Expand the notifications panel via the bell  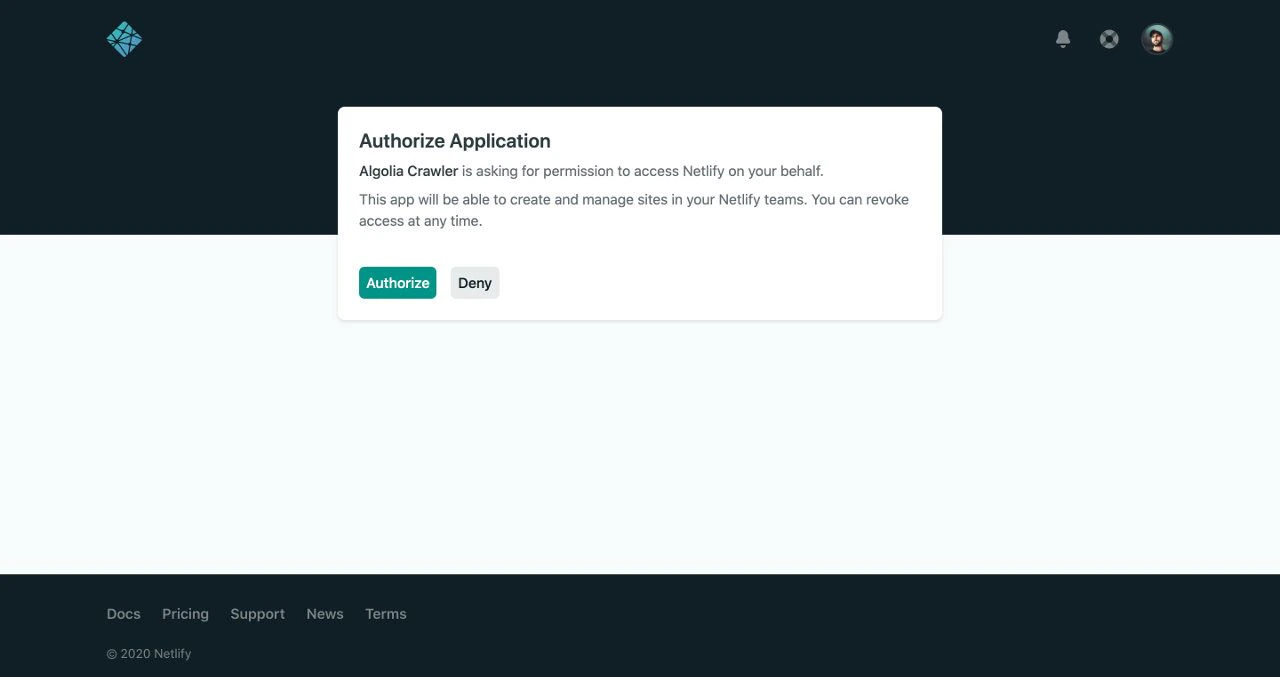pos(1062,38)
